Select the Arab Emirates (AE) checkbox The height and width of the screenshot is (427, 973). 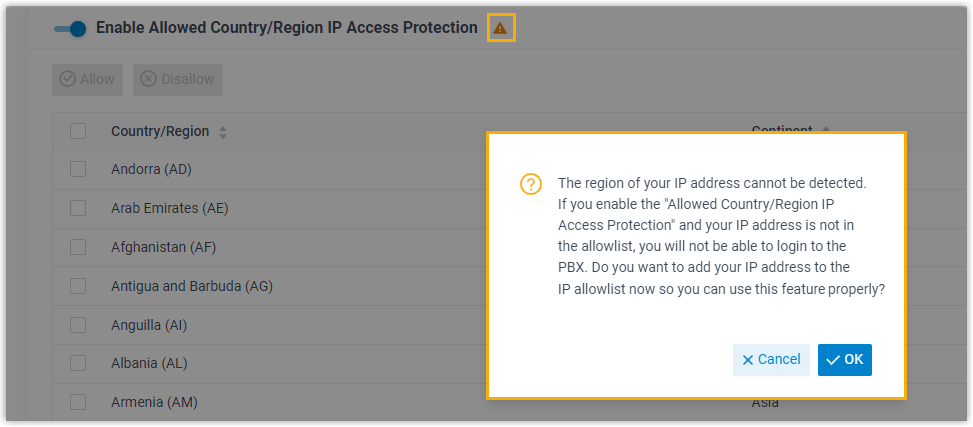click(x=78, y=208)
